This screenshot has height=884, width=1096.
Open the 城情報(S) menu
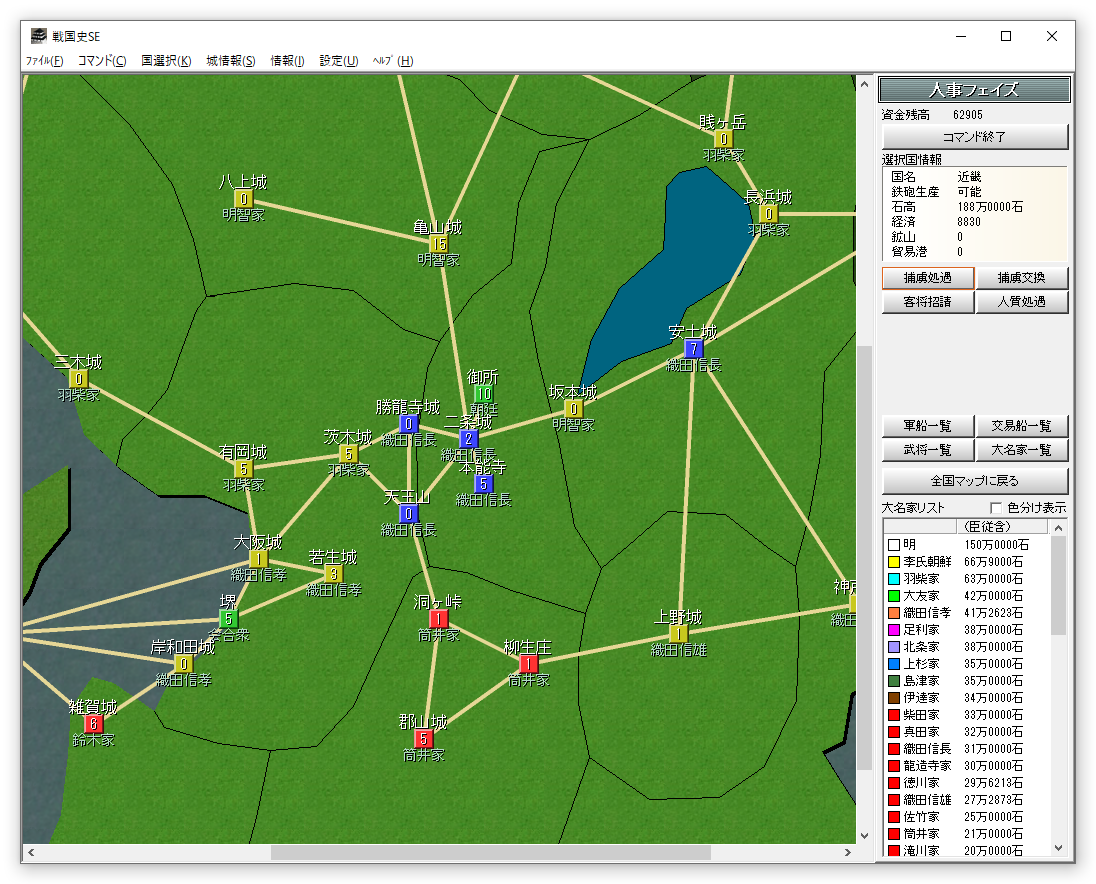coord(231,61)
